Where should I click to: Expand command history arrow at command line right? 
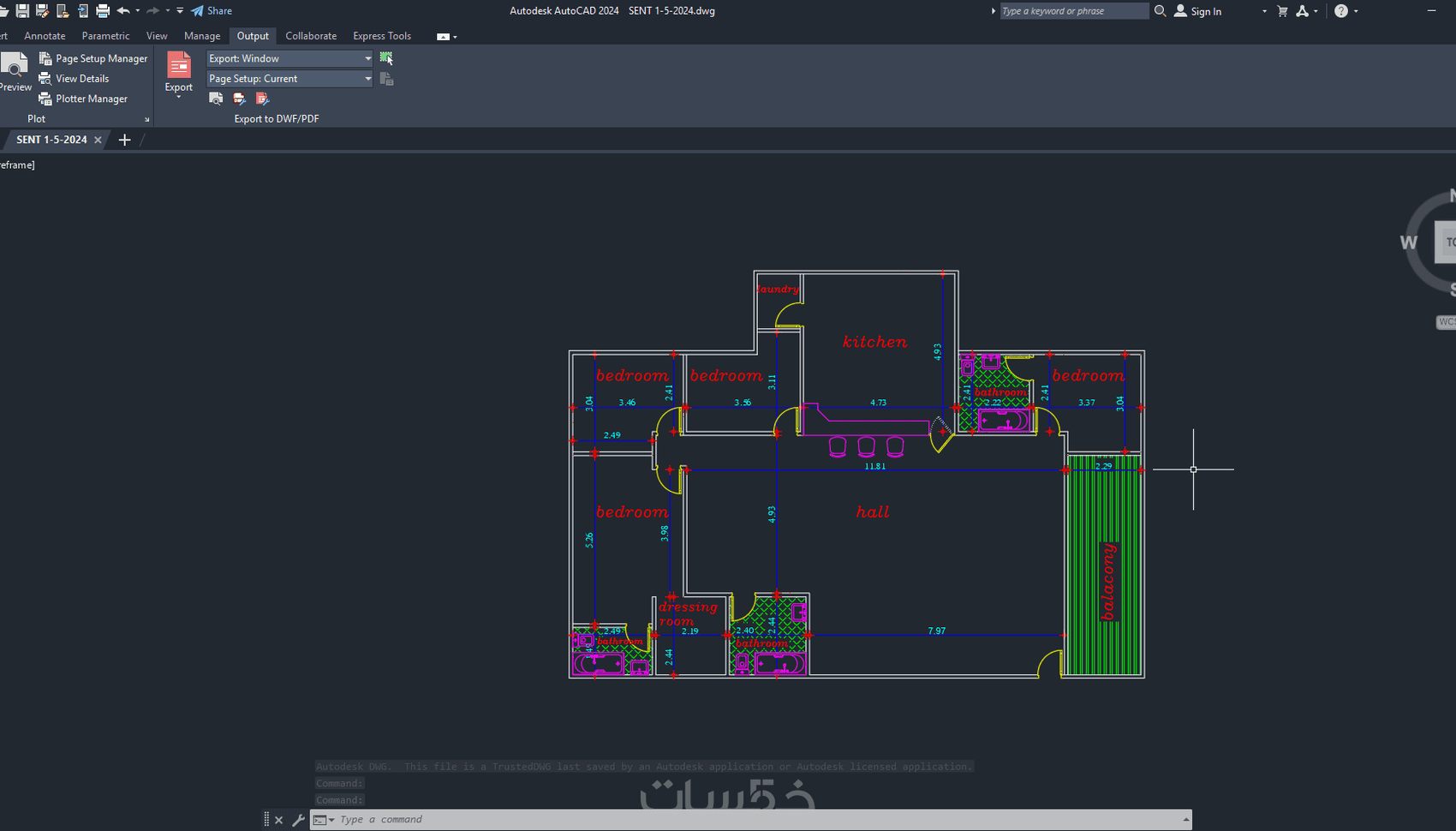click(1186, 820)
